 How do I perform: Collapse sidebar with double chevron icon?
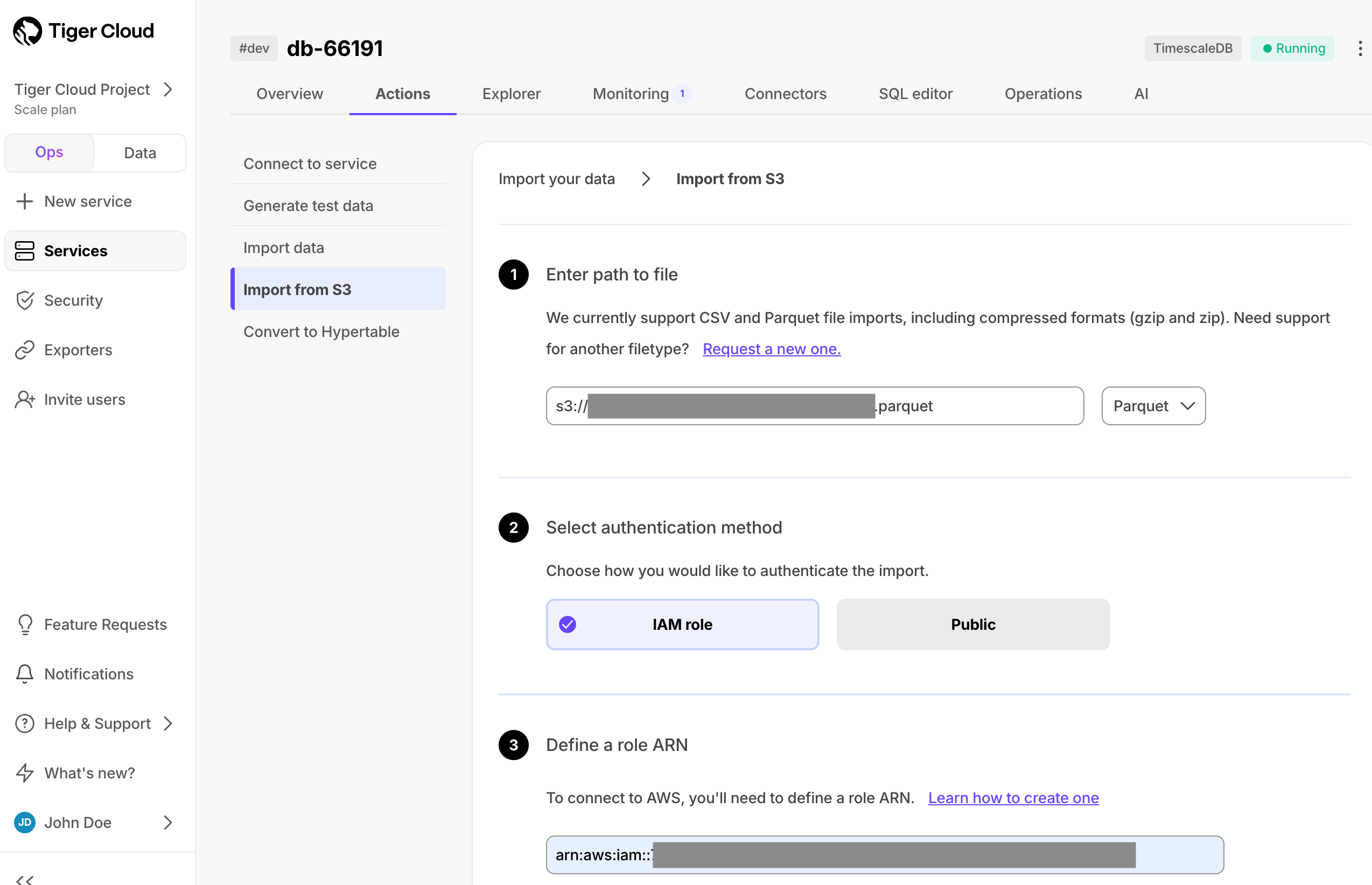click(24, 879)
